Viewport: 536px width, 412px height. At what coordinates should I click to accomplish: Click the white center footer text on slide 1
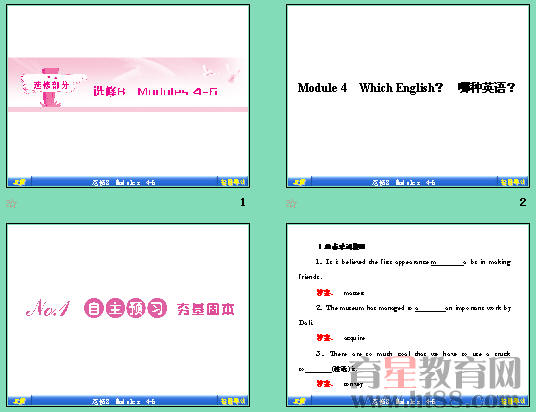pos(123,183)
